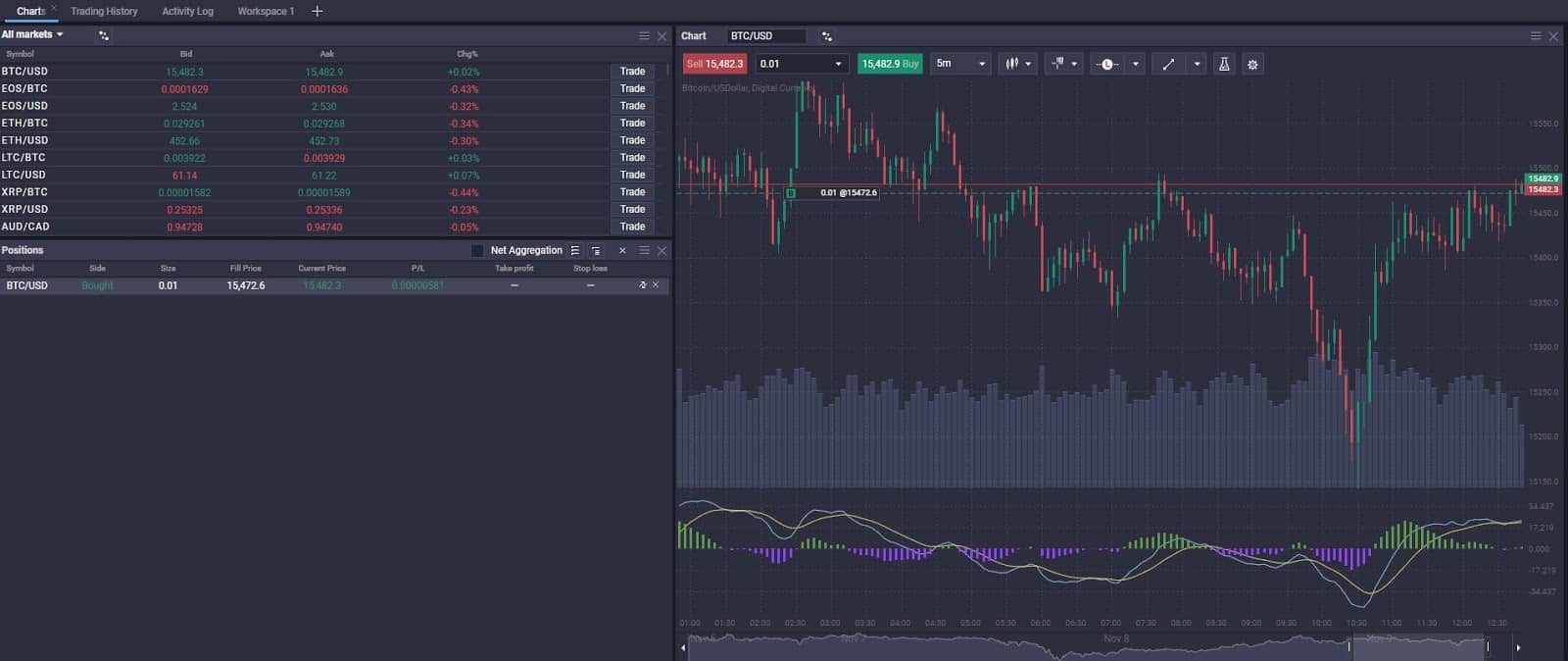Click the Stop loss dash for BTC/USD position

[590, 285]
